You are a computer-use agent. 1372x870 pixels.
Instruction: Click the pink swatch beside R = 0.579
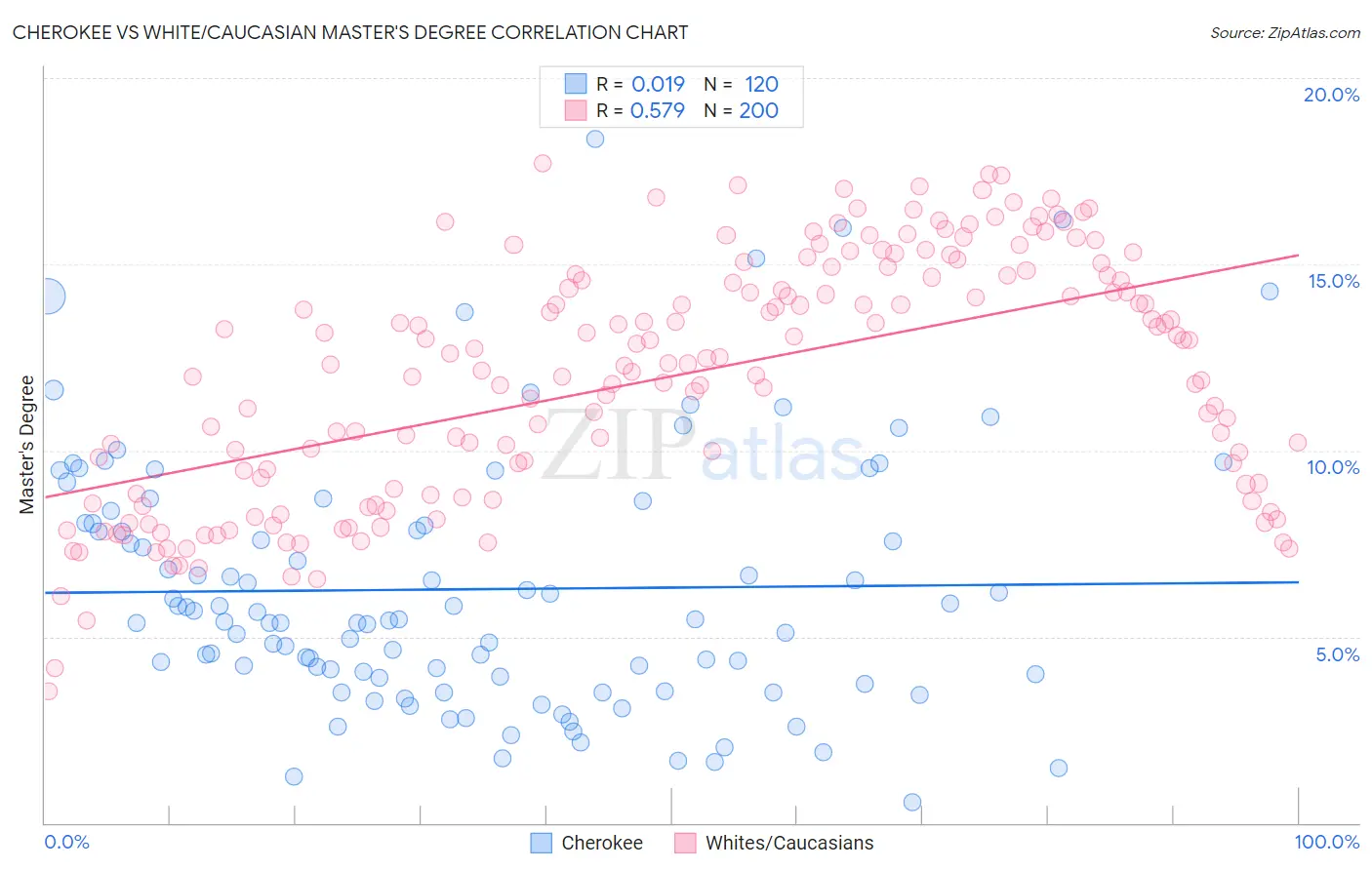coord(576,110)
